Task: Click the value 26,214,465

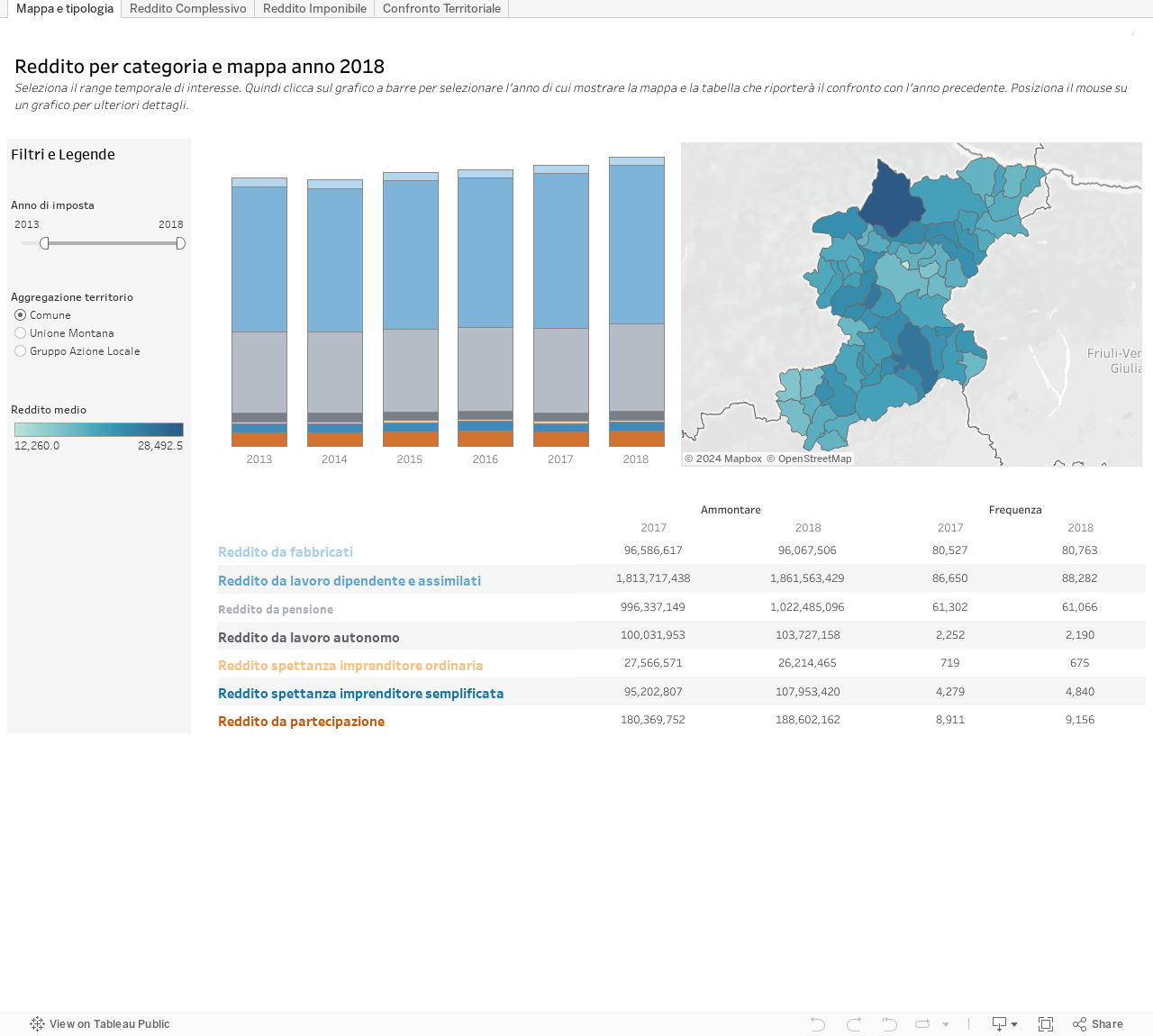Action: [x=808, y=663]
